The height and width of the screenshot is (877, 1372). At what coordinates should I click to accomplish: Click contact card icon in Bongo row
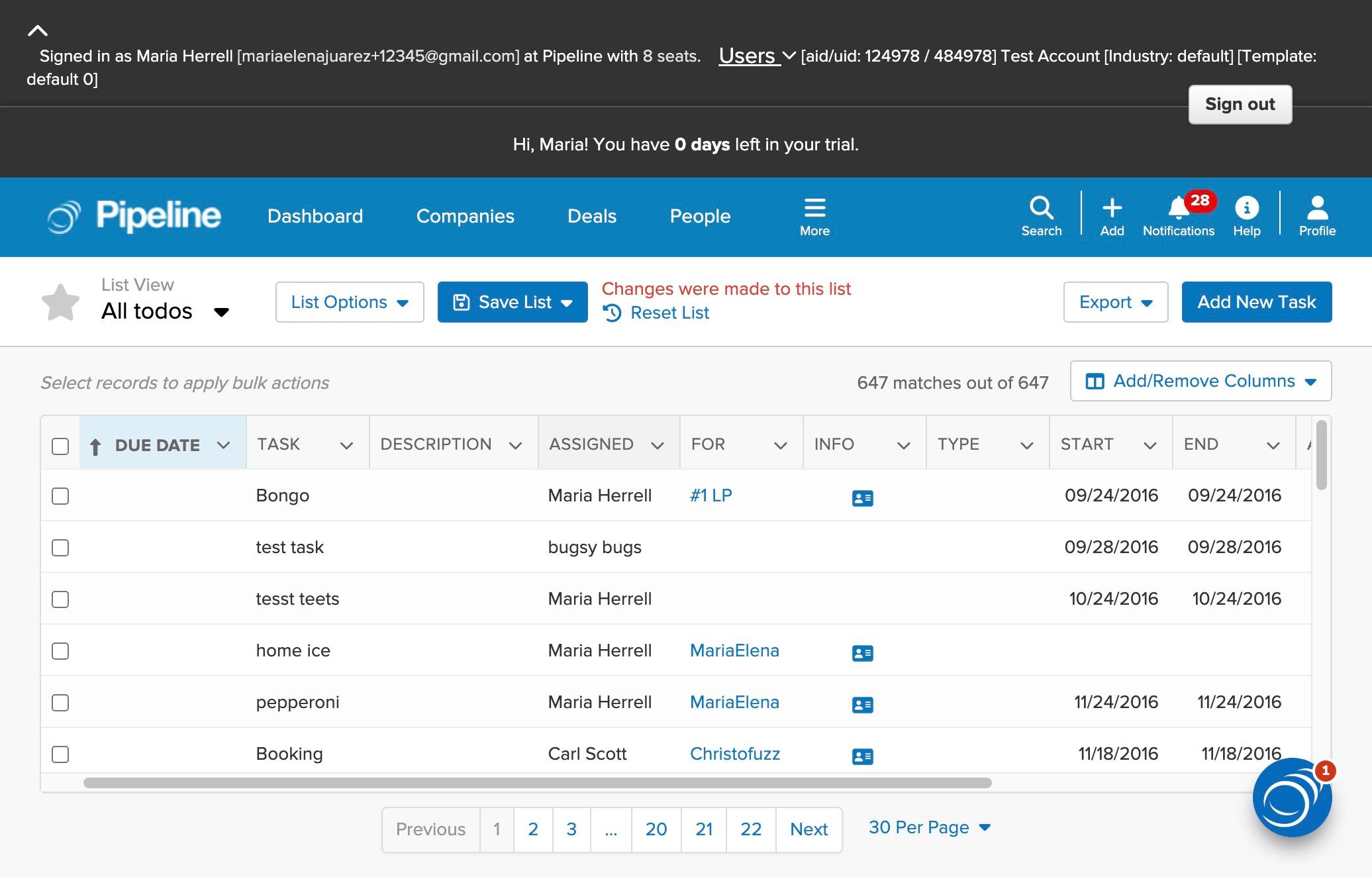pyautogui.click(x=862, y=498)
